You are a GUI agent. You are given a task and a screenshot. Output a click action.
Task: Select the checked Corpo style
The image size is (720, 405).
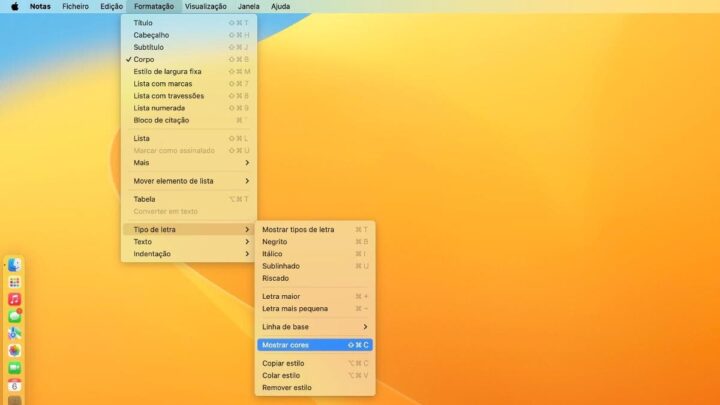(189, 59)
